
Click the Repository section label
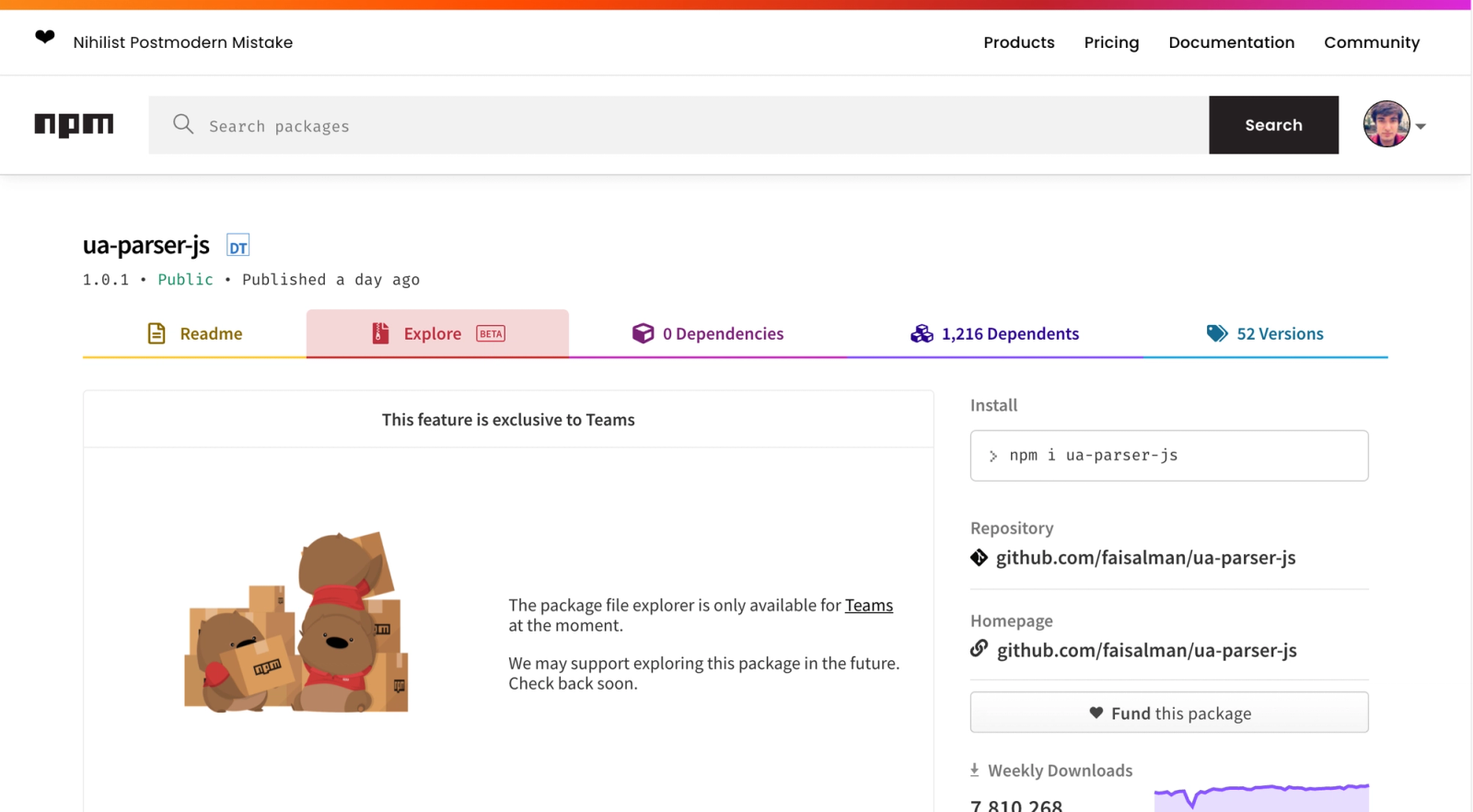pos(1012,528)
